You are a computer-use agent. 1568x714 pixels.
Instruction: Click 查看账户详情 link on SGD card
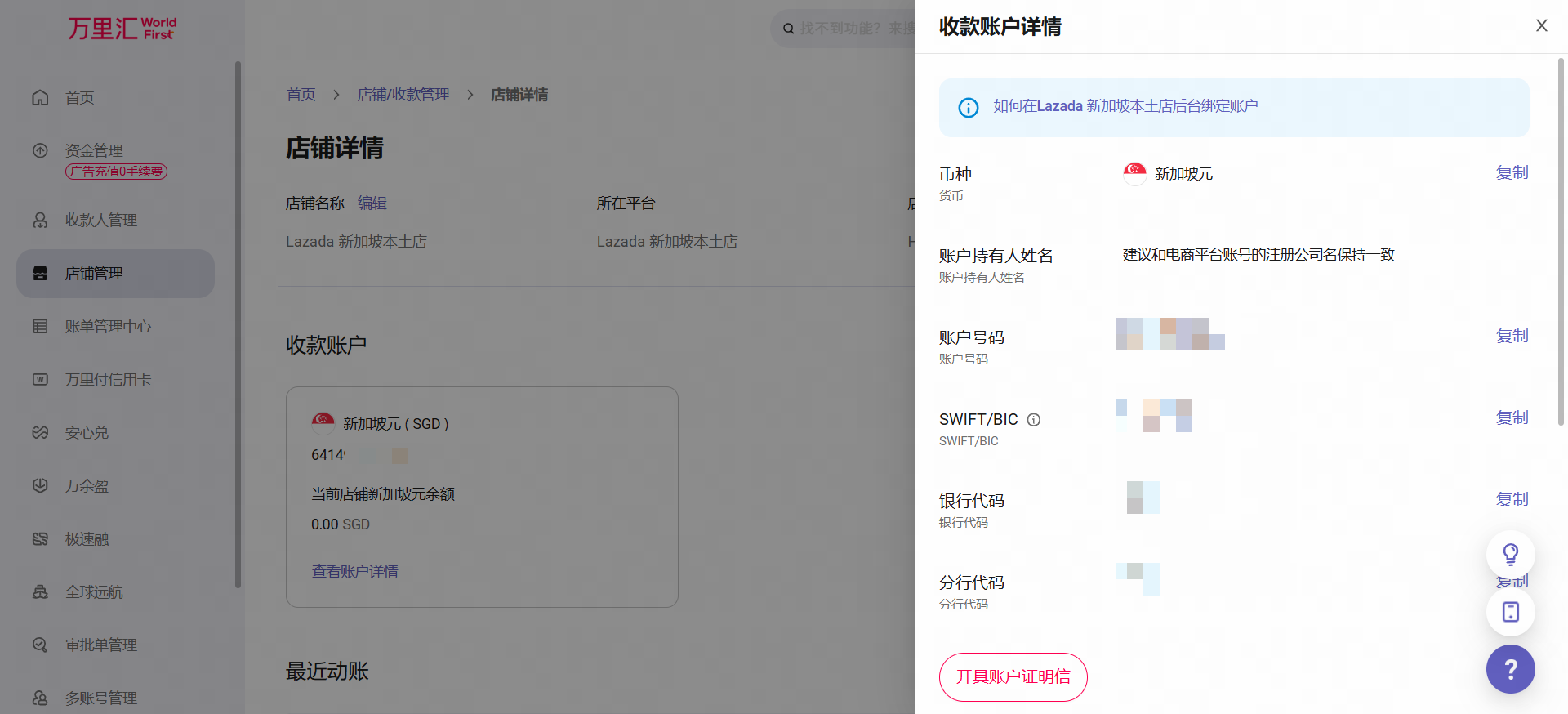[x=355, y=572]
